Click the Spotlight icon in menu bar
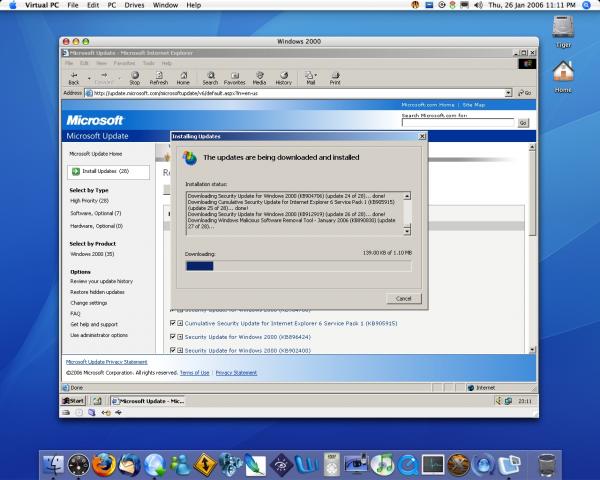This screenshot has width=600, height=480. tap(586, 5)
